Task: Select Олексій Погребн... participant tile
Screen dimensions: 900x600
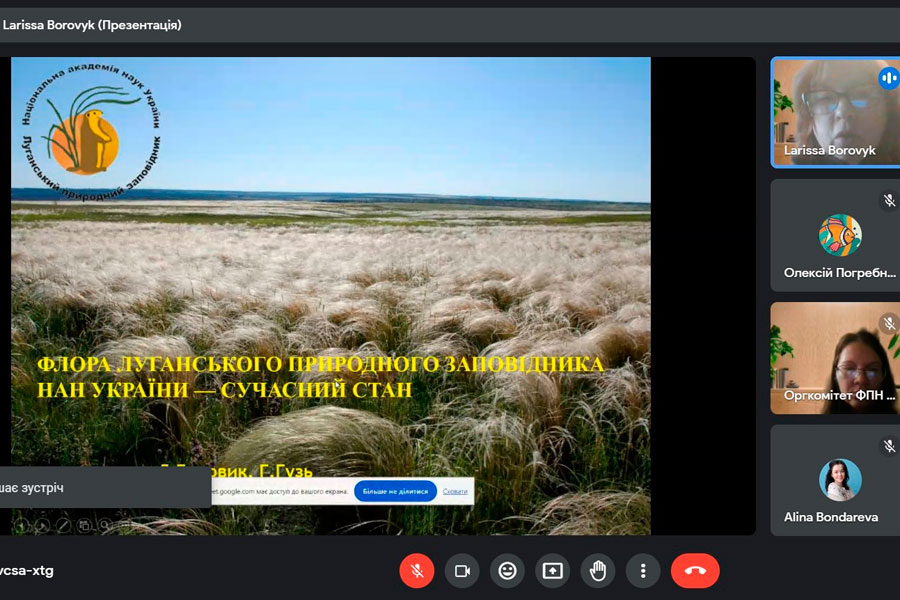Action: (x=835, y=235)
